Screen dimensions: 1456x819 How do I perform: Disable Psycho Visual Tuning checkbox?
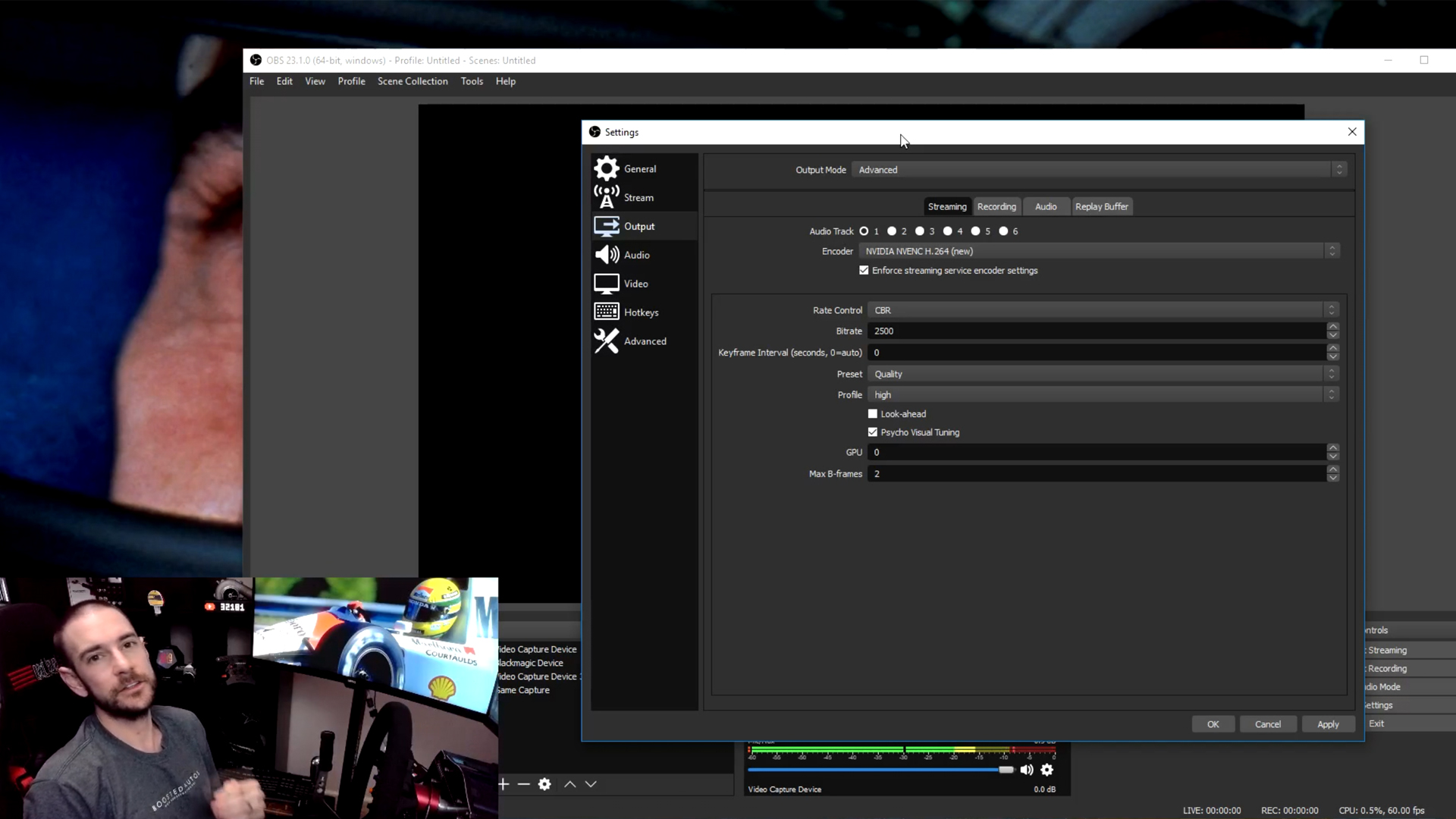tap(873, 432)
